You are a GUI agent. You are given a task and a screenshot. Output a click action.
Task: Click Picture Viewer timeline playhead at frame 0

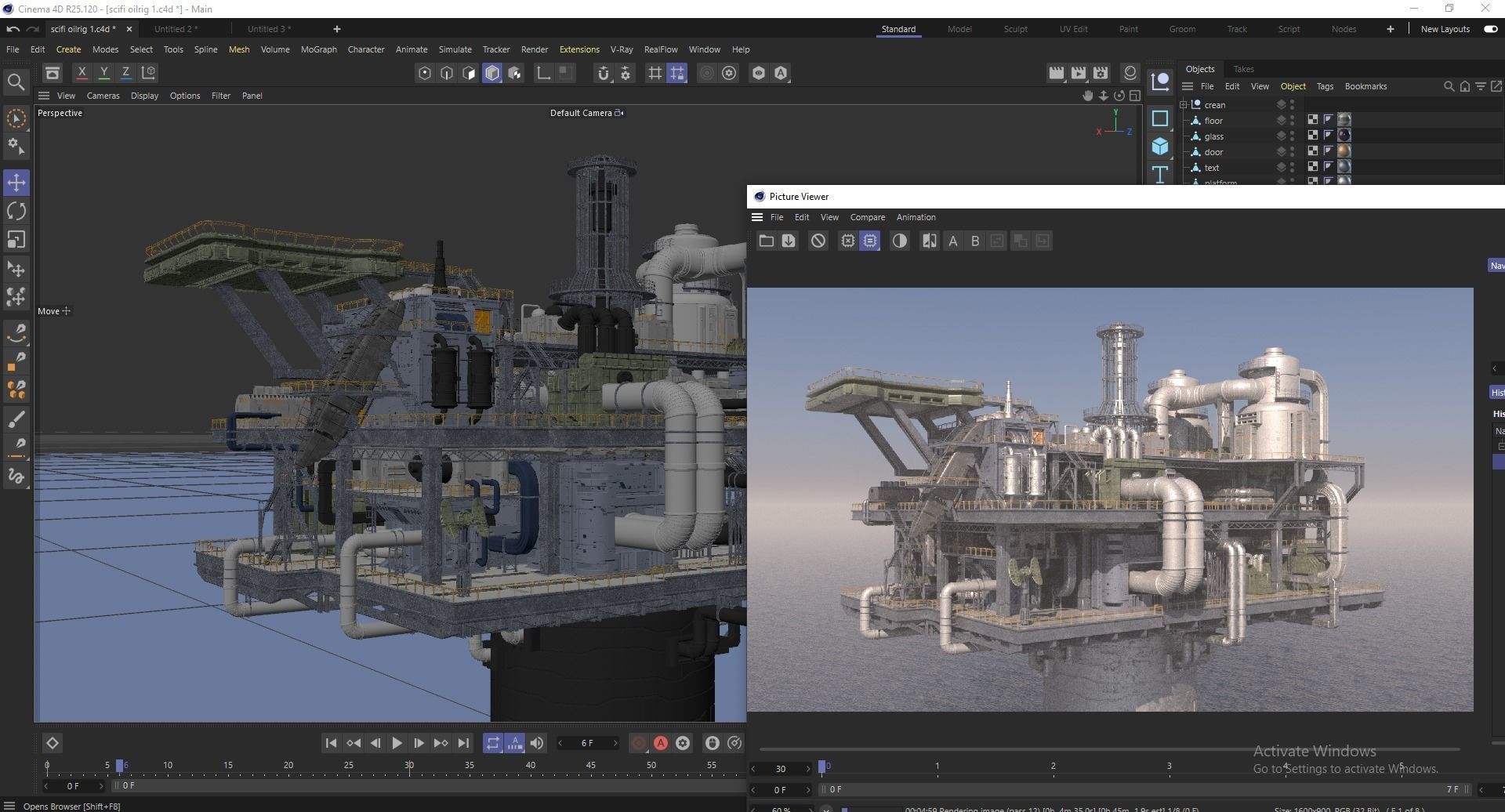(822, 767)
